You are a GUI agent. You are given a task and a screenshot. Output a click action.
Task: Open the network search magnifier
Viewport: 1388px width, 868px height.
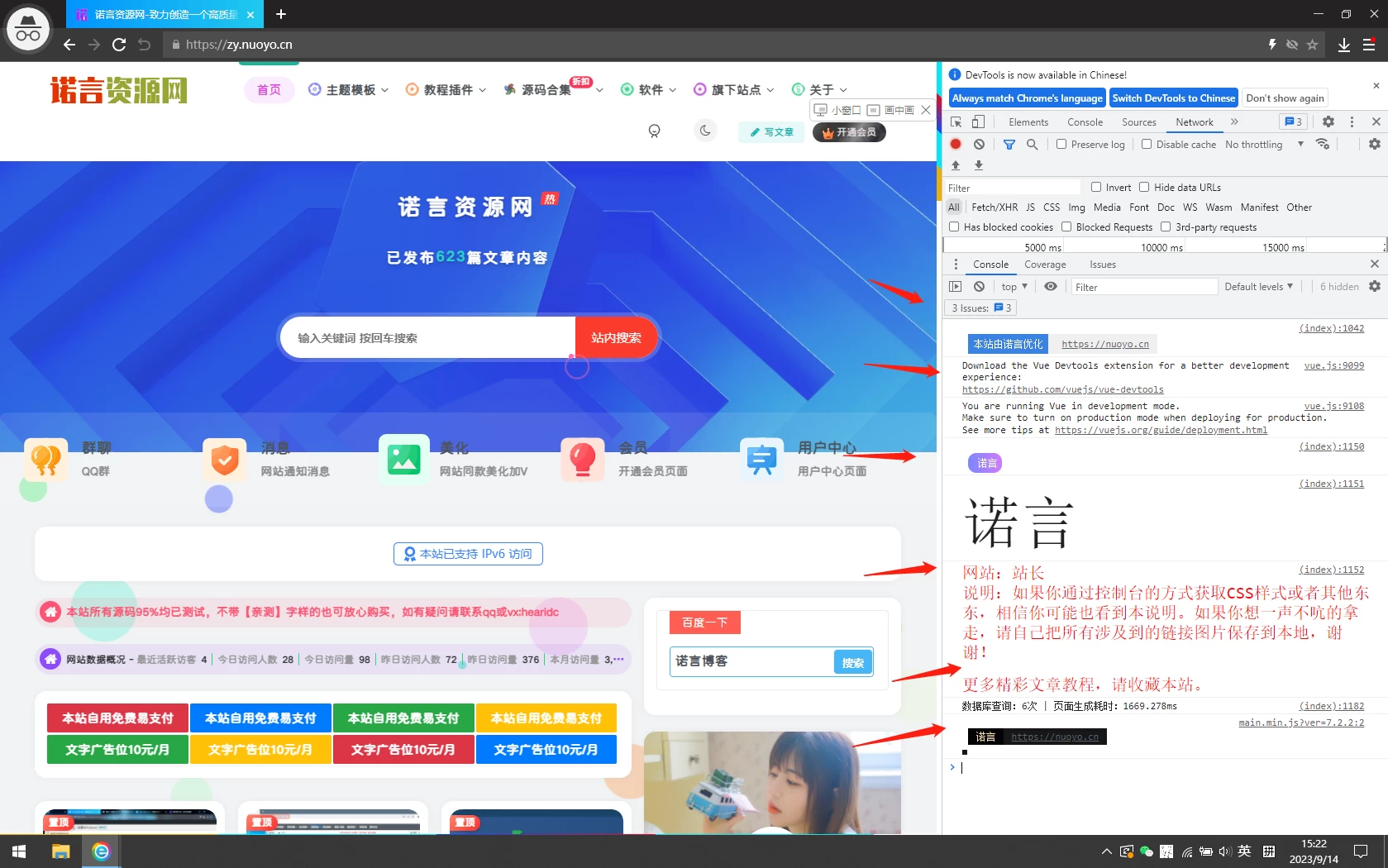(x=1032, y=144)
